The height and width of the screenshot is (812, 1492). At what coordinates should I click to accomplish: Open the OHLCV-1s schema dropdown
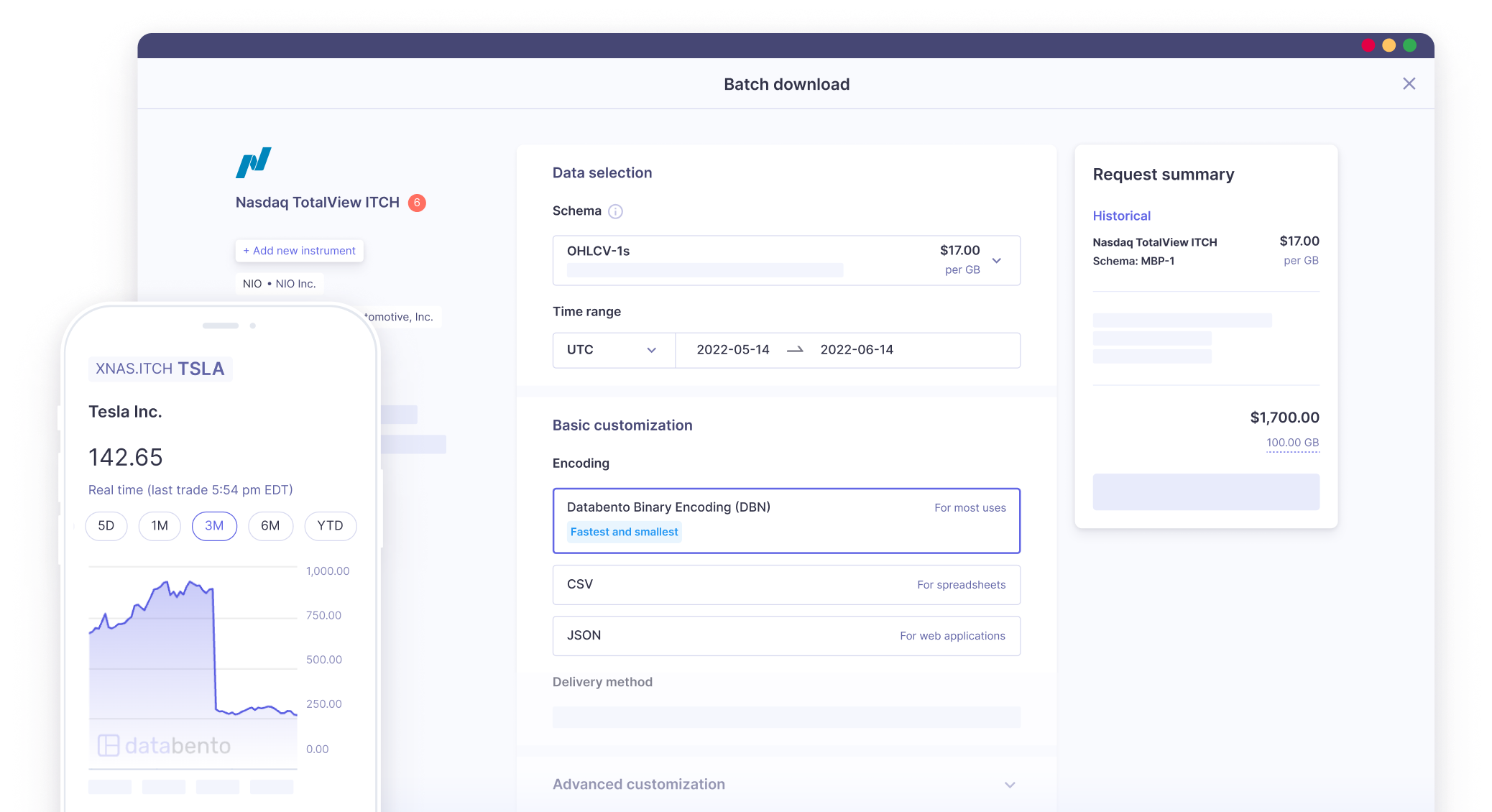click(786, 260)
